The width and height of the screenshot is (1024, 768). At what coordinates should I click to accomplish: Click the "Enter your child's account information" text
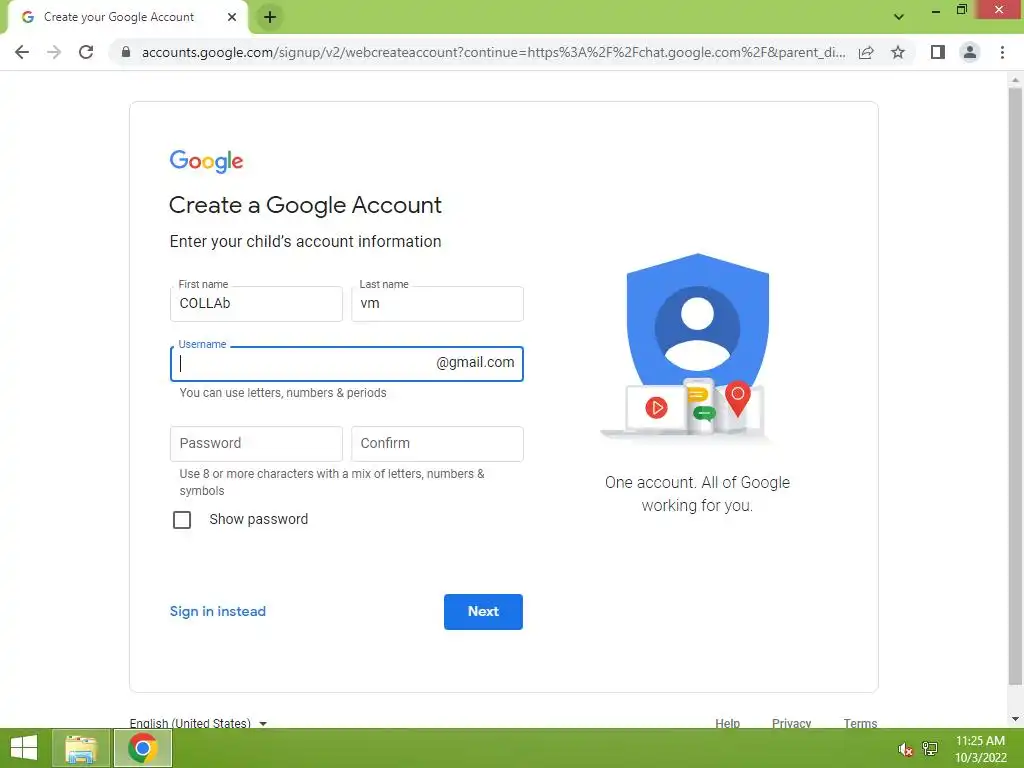(x=305, y=242)
